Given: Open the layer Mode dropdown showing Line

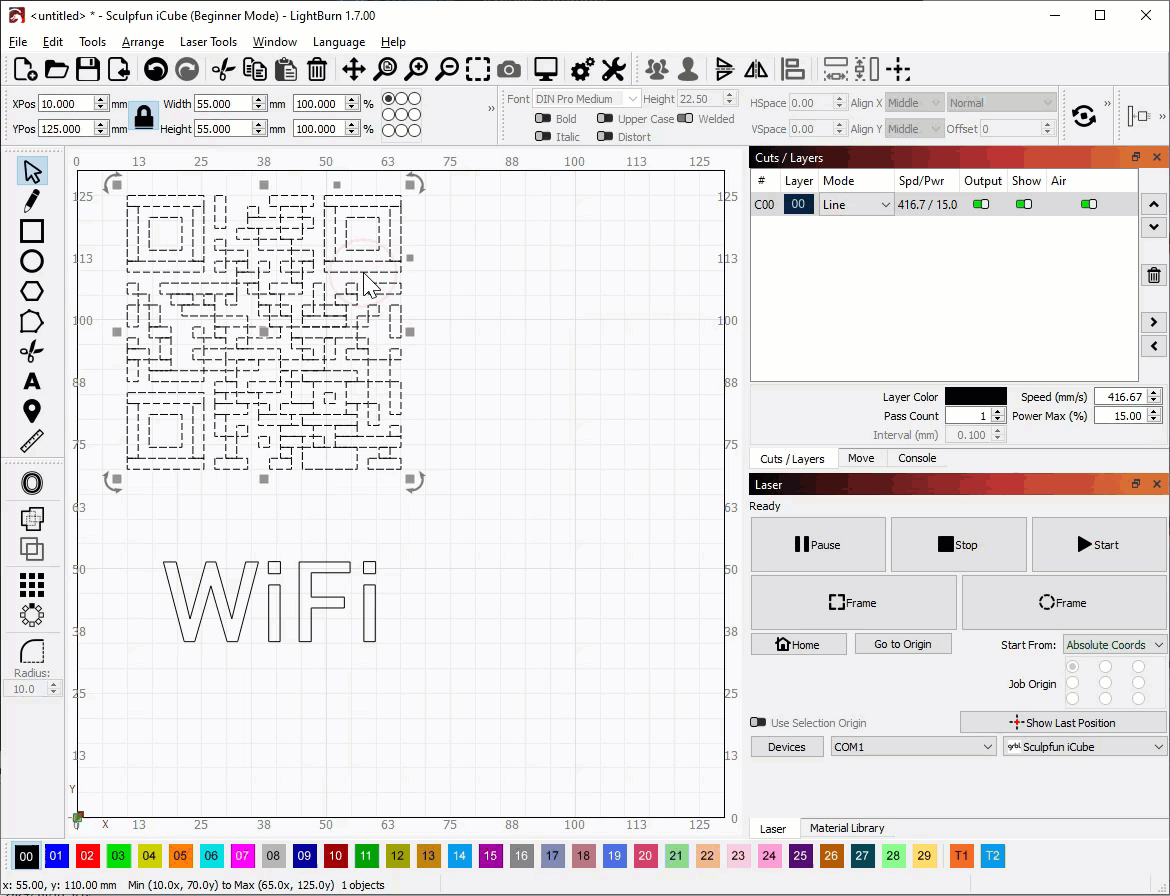Looking at the screenshot, I should (x=856, y=205).
